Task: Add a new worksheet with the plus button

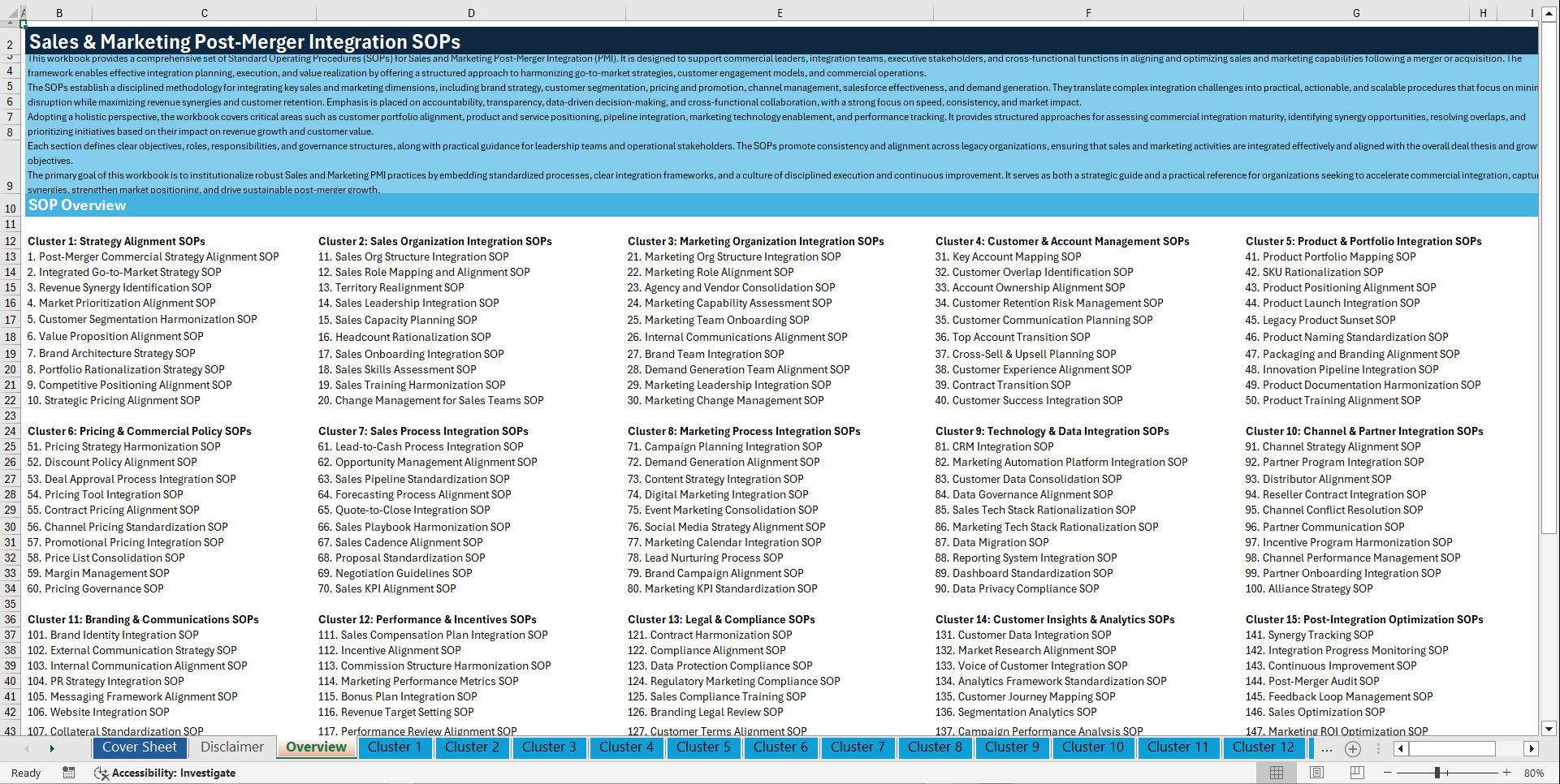Action: [1353, 749]
